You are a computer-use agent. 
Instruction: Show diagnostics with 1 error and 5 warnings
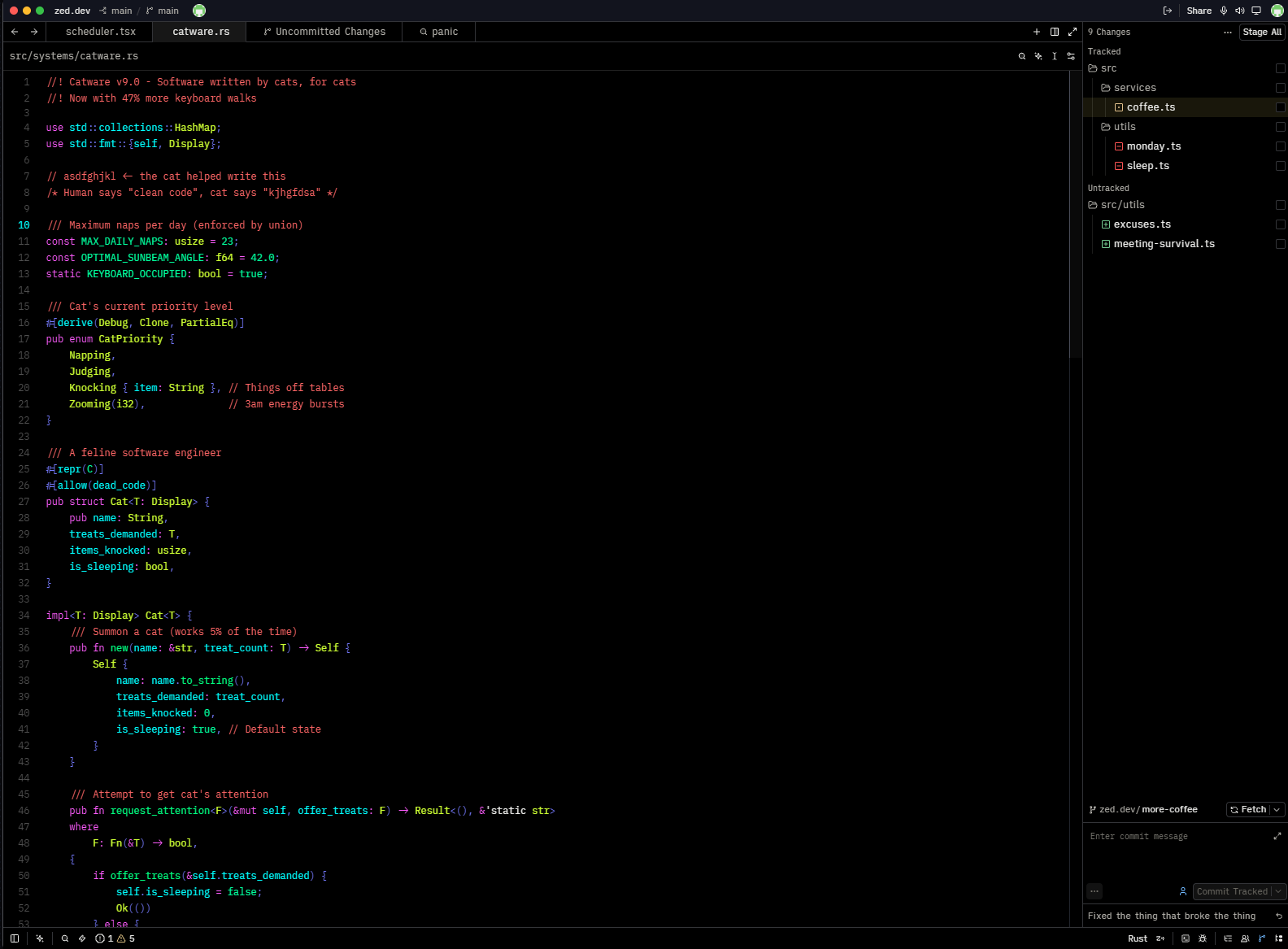[x=115, y=938]
